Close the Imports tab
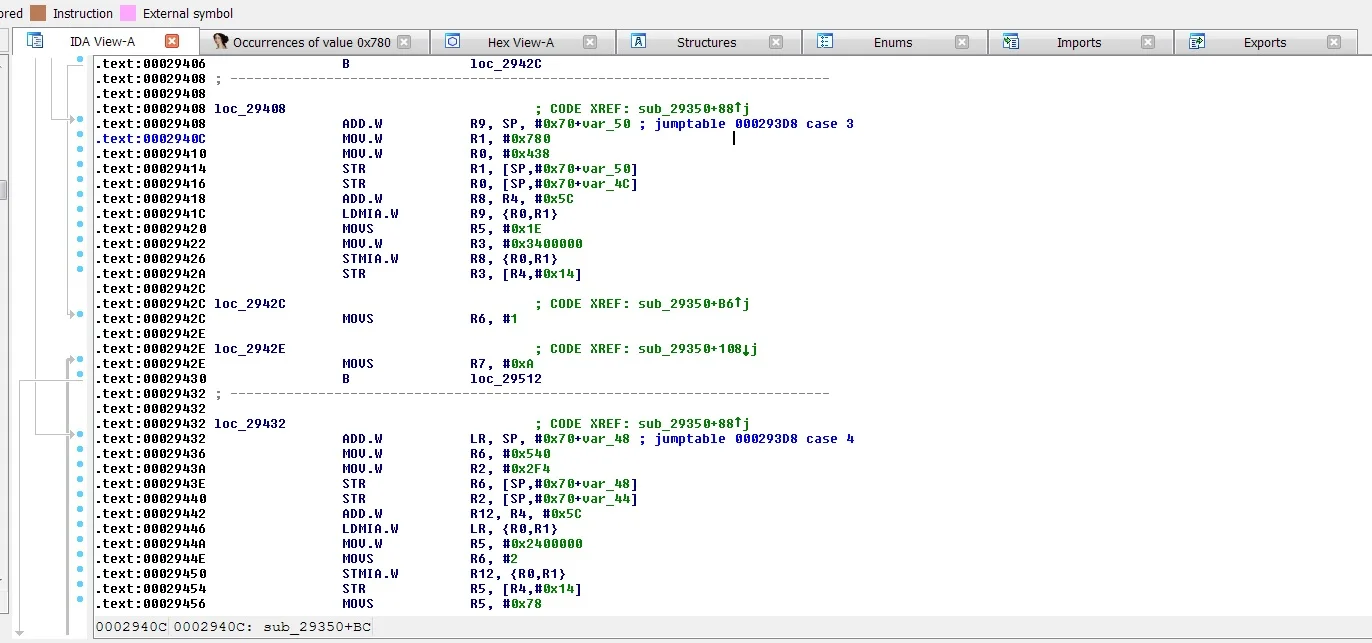This screenshot has width=1372, height=643. [x=1148, y=42]
